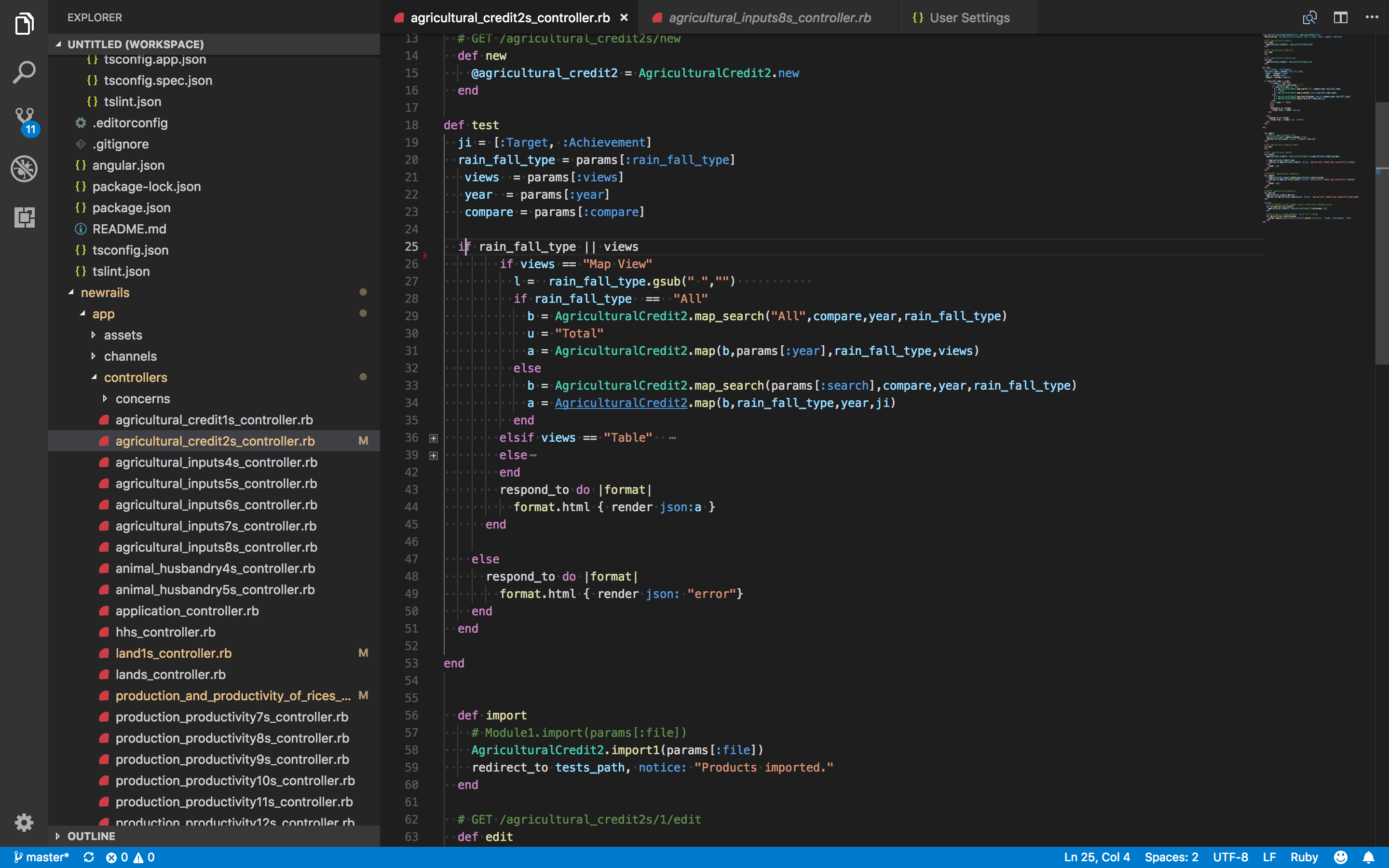Click the underlined AgriculturalCredit2 link on line 34
This screenshot has width=1389, height=868.
[x=620, y=403]
